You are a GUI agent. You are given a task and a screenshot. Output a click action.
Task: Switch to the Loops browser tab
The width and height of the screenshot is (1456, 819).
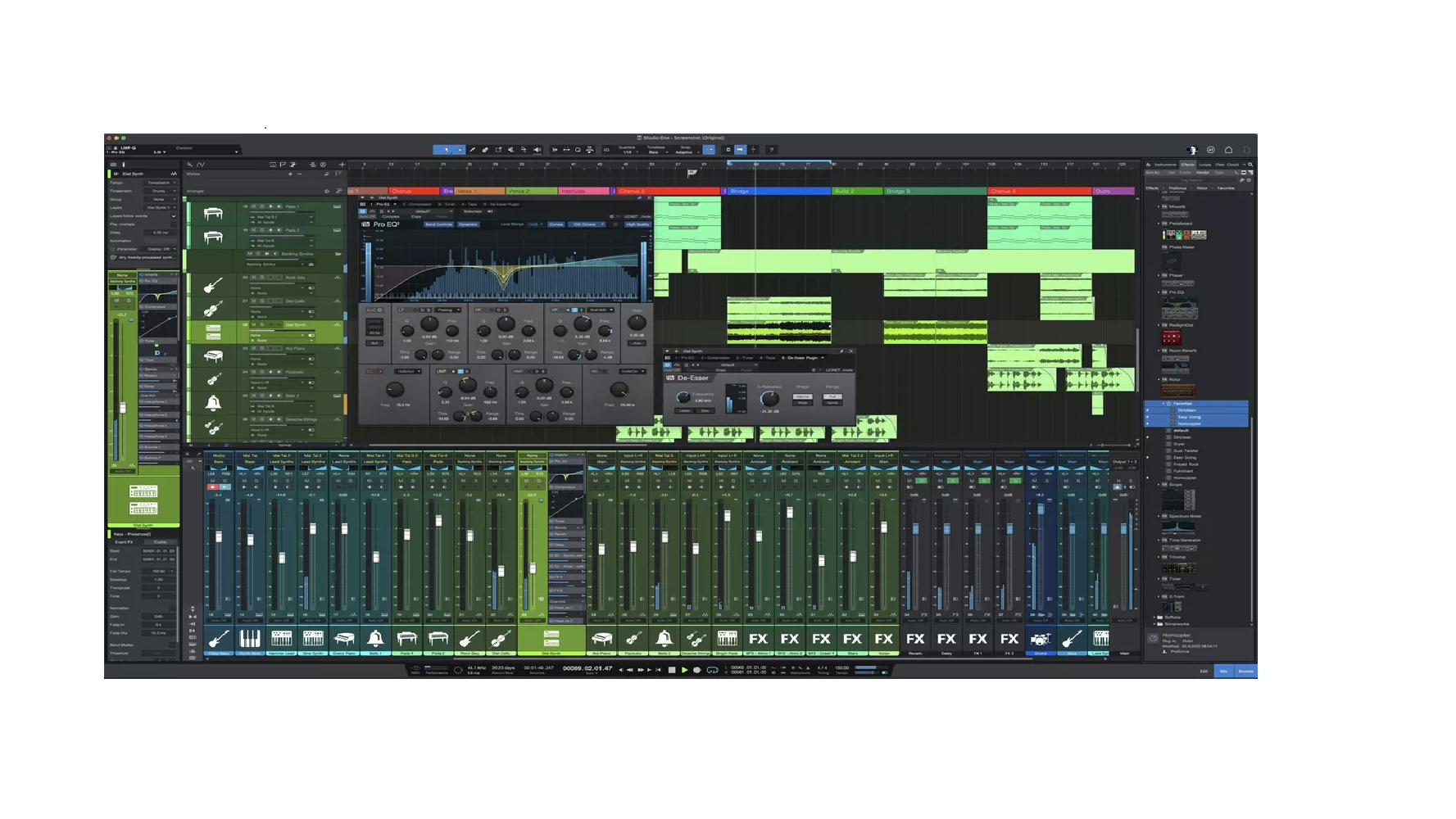[x=1205, y=165]
